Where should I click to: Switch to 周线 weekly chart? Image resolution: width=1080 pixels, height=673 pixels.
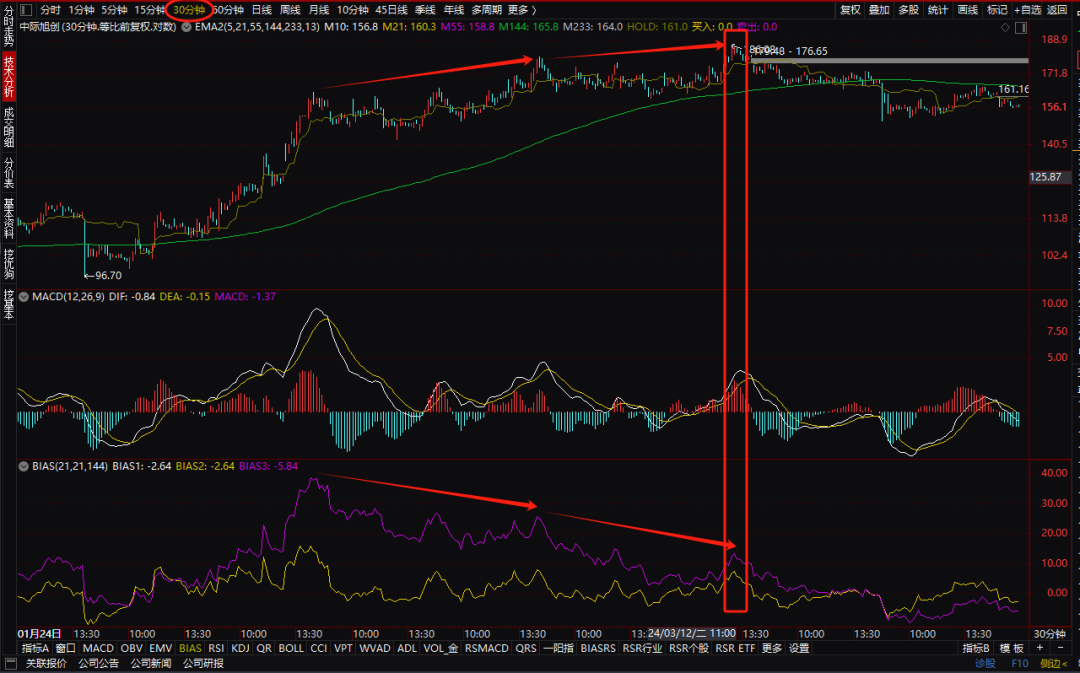click(290, 10)
